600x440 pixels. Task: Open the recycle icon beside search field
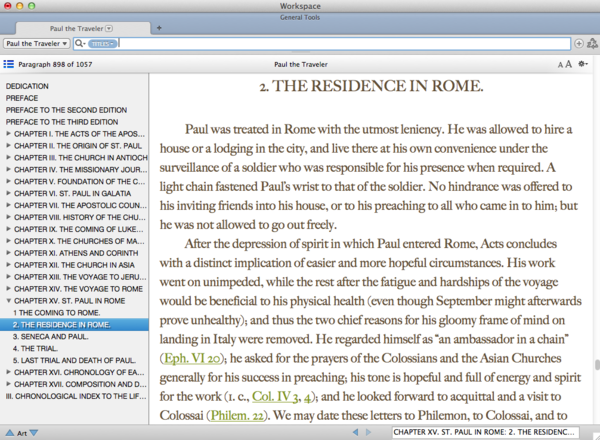pos(592,44)
